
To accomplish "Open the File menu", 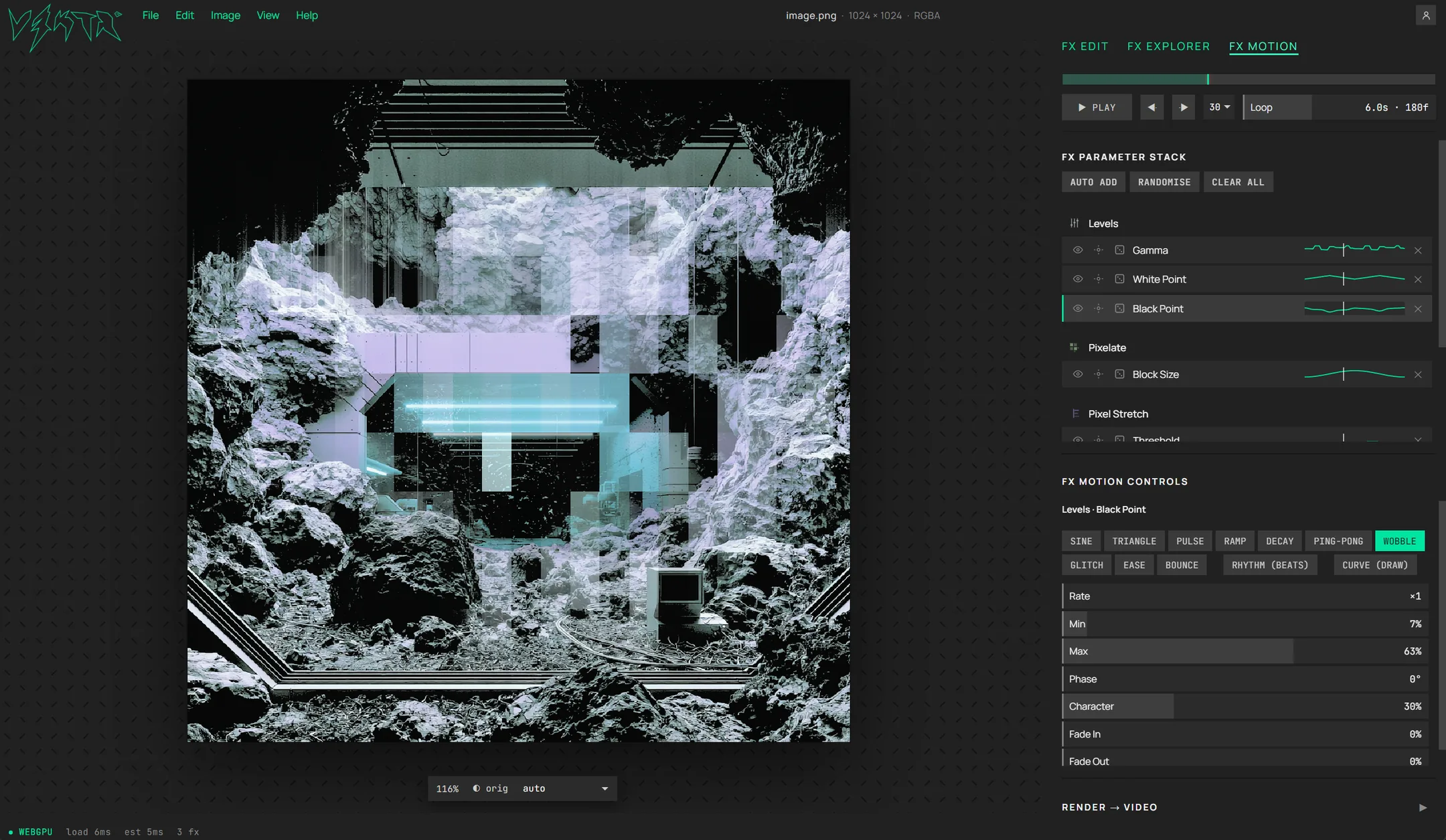I will 151,15.
